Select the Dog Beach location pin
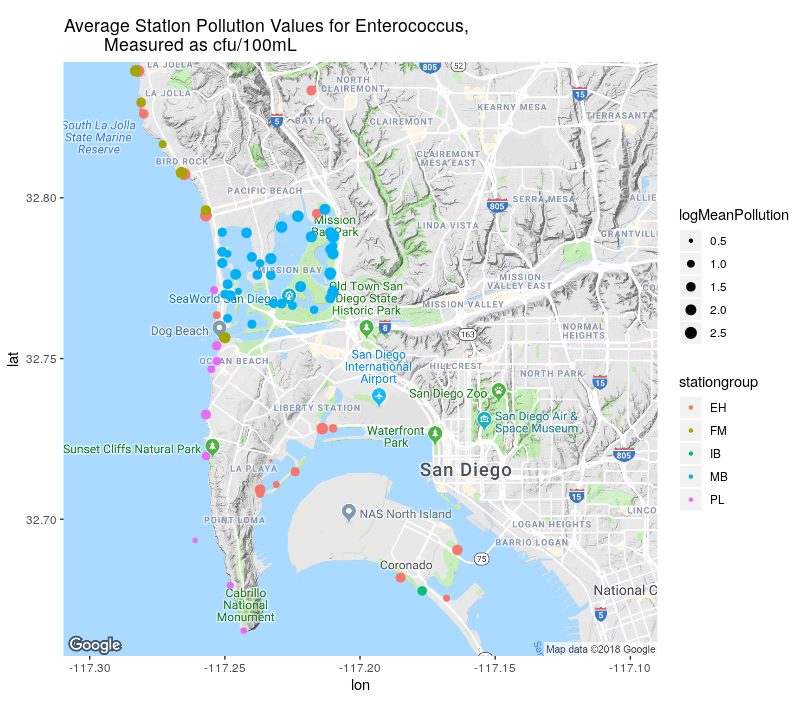Viewport: 804px width, 713px height. [x=219, y=328]
